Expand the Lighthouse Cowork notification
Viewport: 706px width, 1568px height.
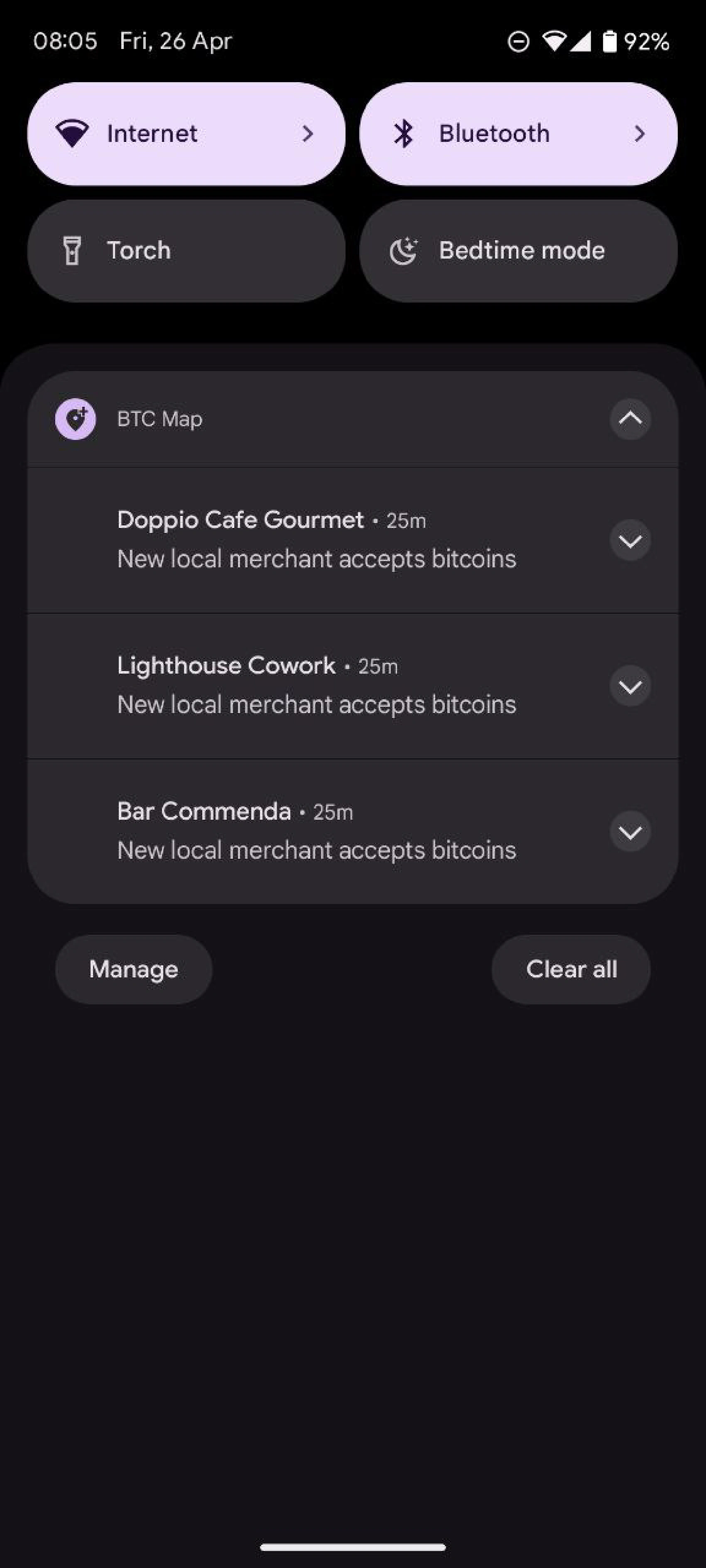coord(630,686)
